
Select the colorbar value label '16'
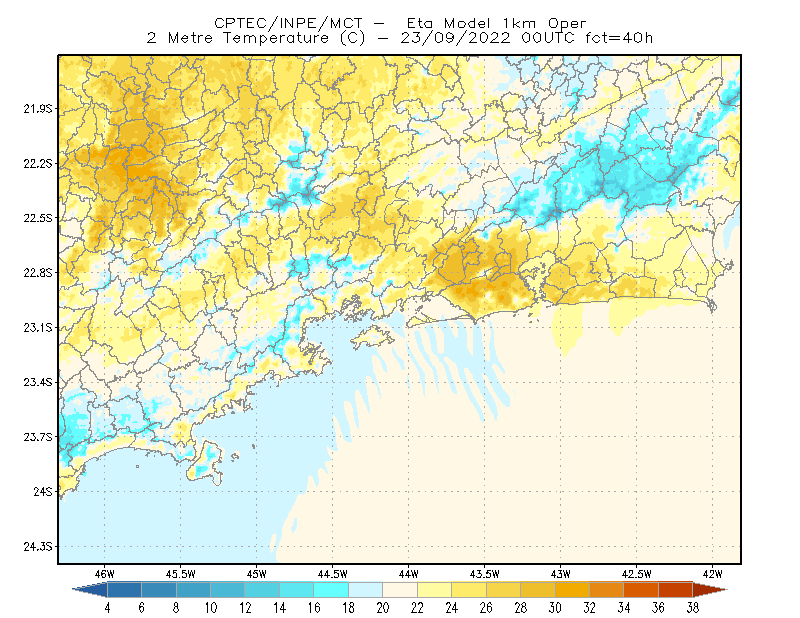tap(314, 608)
